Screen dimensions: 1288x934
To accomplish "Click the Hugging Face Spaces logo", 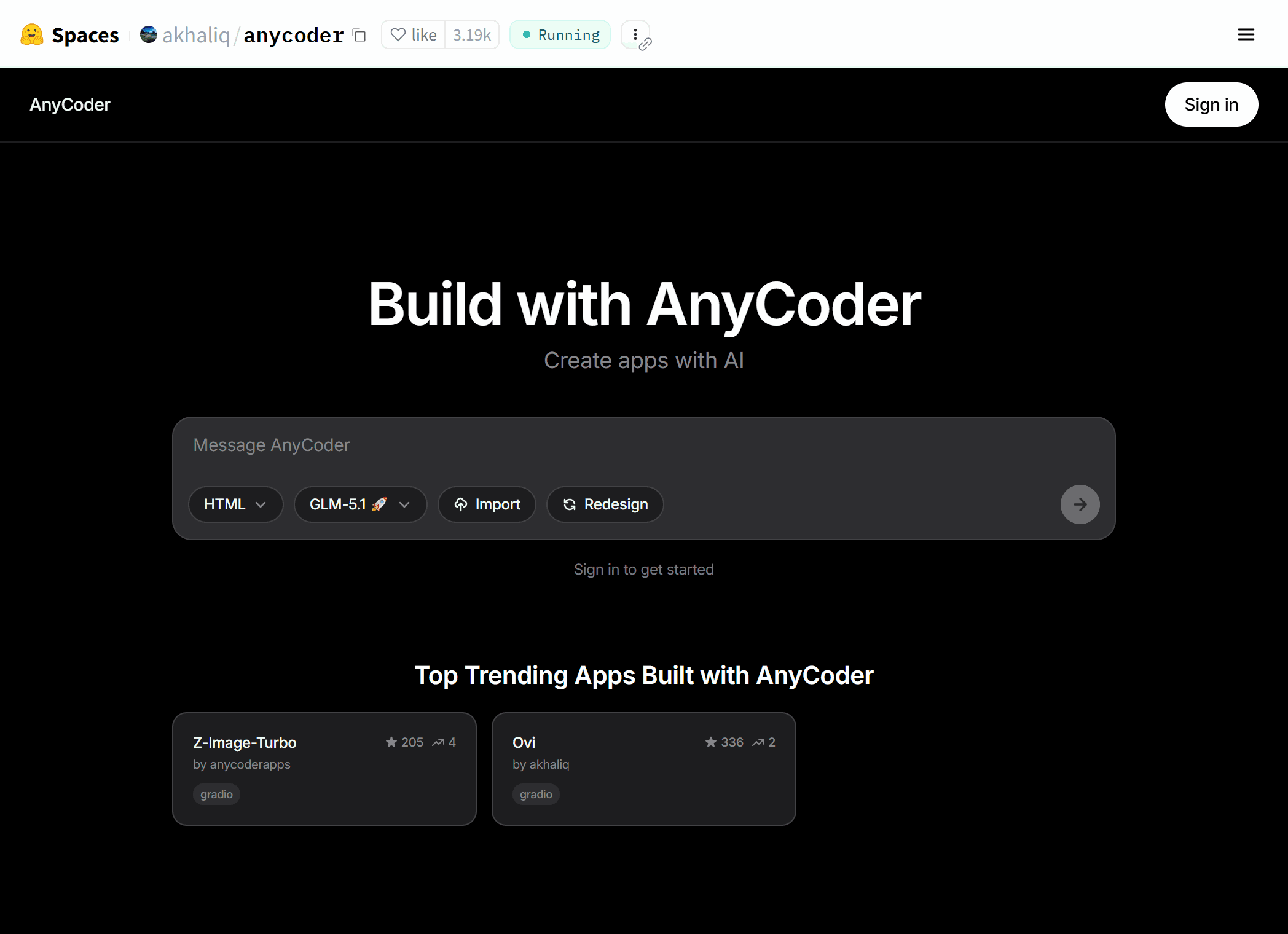I will [x=31, y=34].
